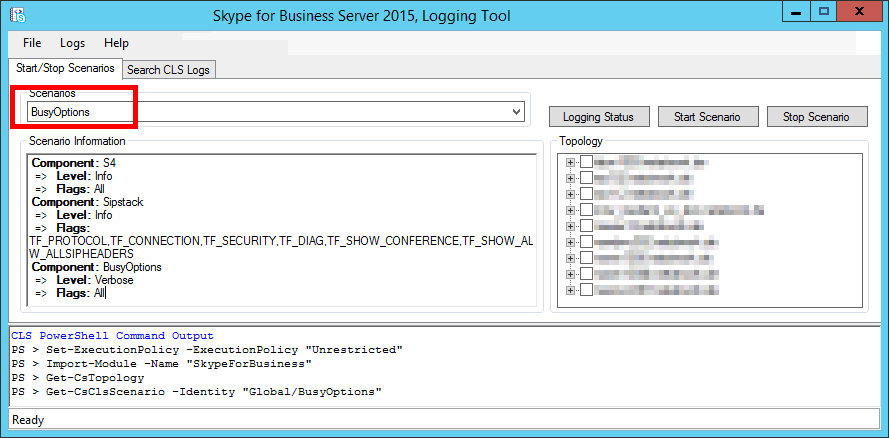889x438 pixels.
Task: Expand the Topology node with the longest label
Action: [570, 210]
